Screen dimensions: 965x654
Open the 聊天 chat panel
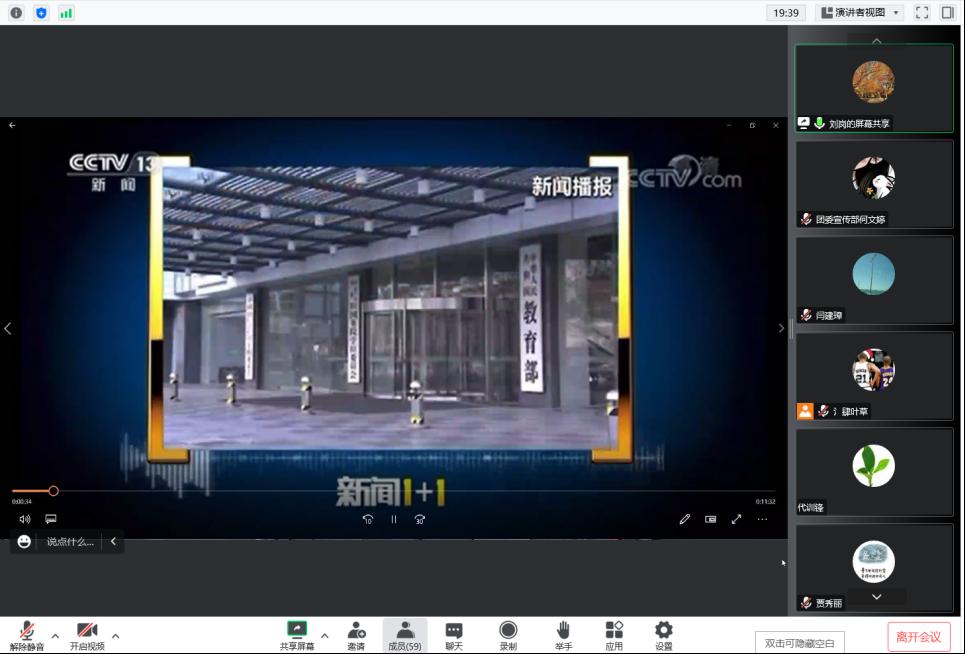[x=454, y=636]
